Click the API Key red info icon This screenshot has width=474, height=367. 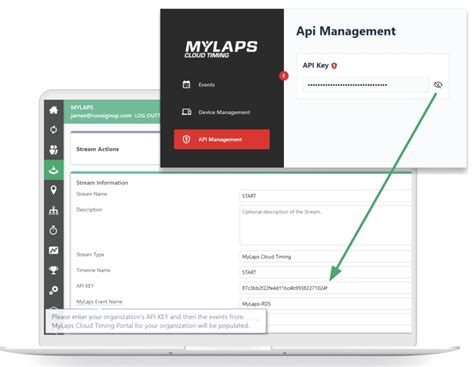[x=334, y=66]
